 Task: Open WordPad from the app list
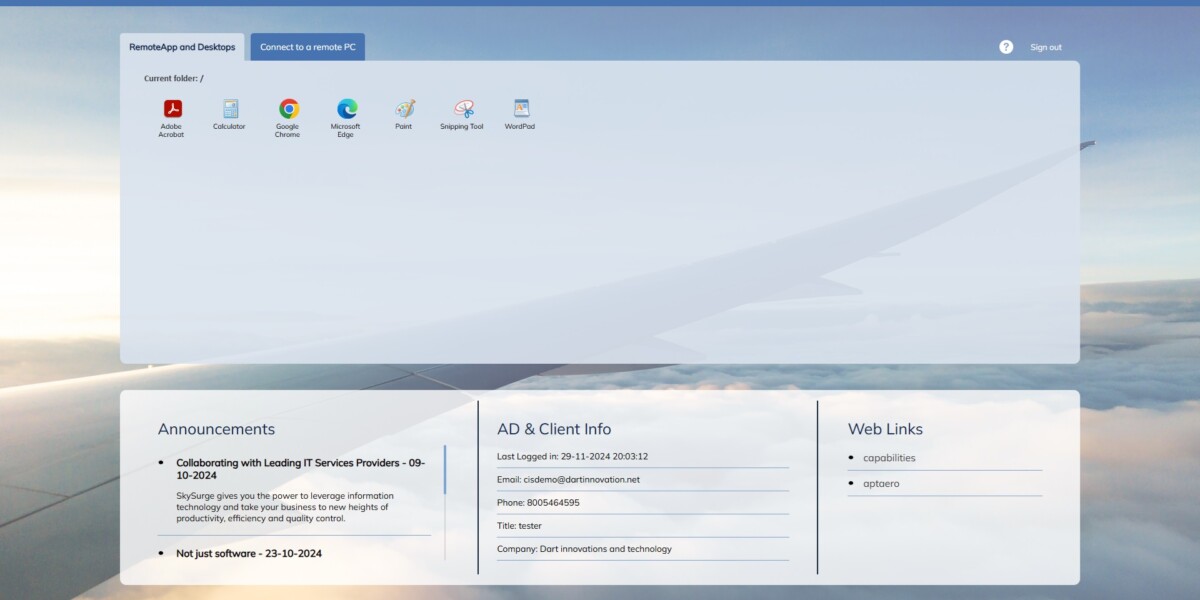(x=519, y=112)
